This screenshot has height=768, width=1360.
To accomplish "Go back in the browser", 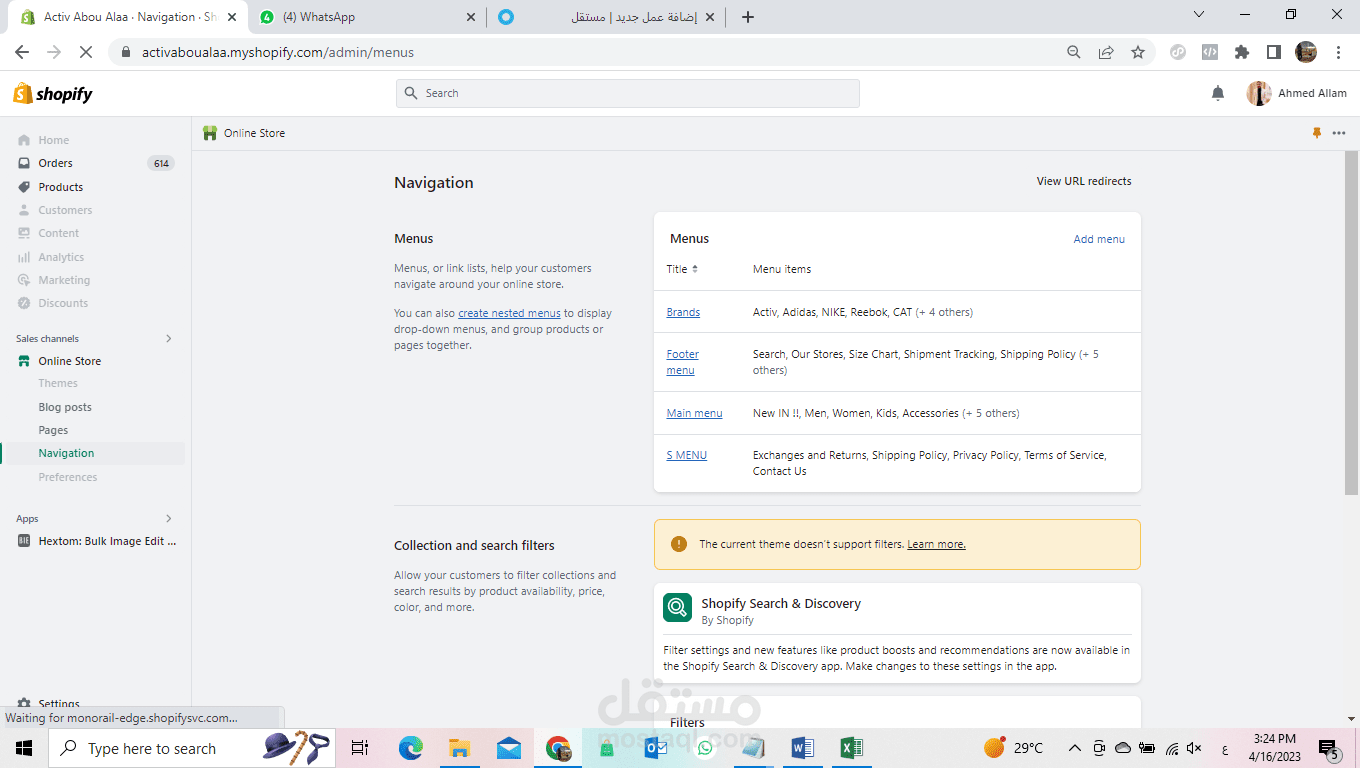I will pos(22,52).
